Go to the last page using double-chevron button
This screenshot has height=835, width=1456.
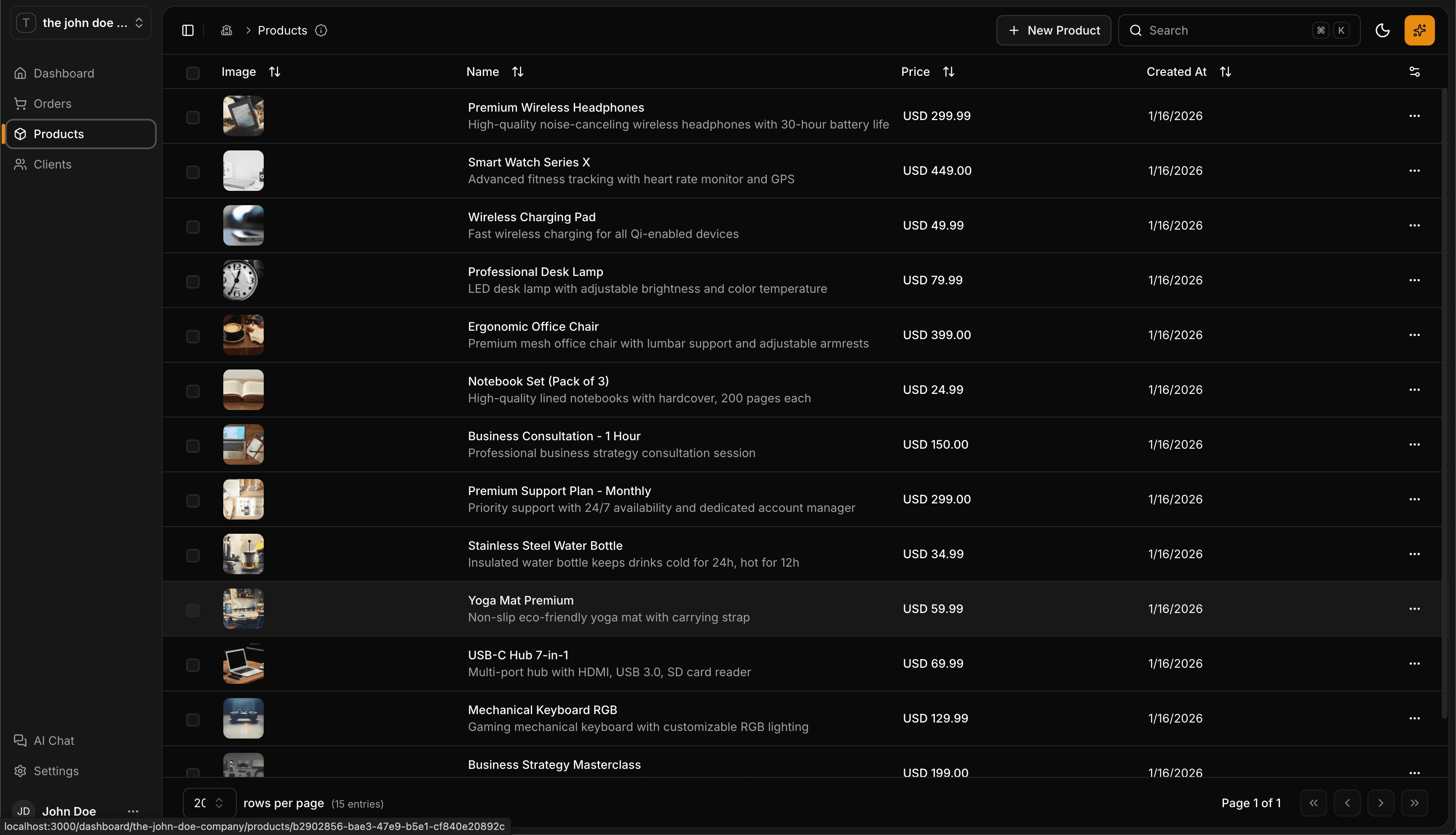pos(1415,803)
